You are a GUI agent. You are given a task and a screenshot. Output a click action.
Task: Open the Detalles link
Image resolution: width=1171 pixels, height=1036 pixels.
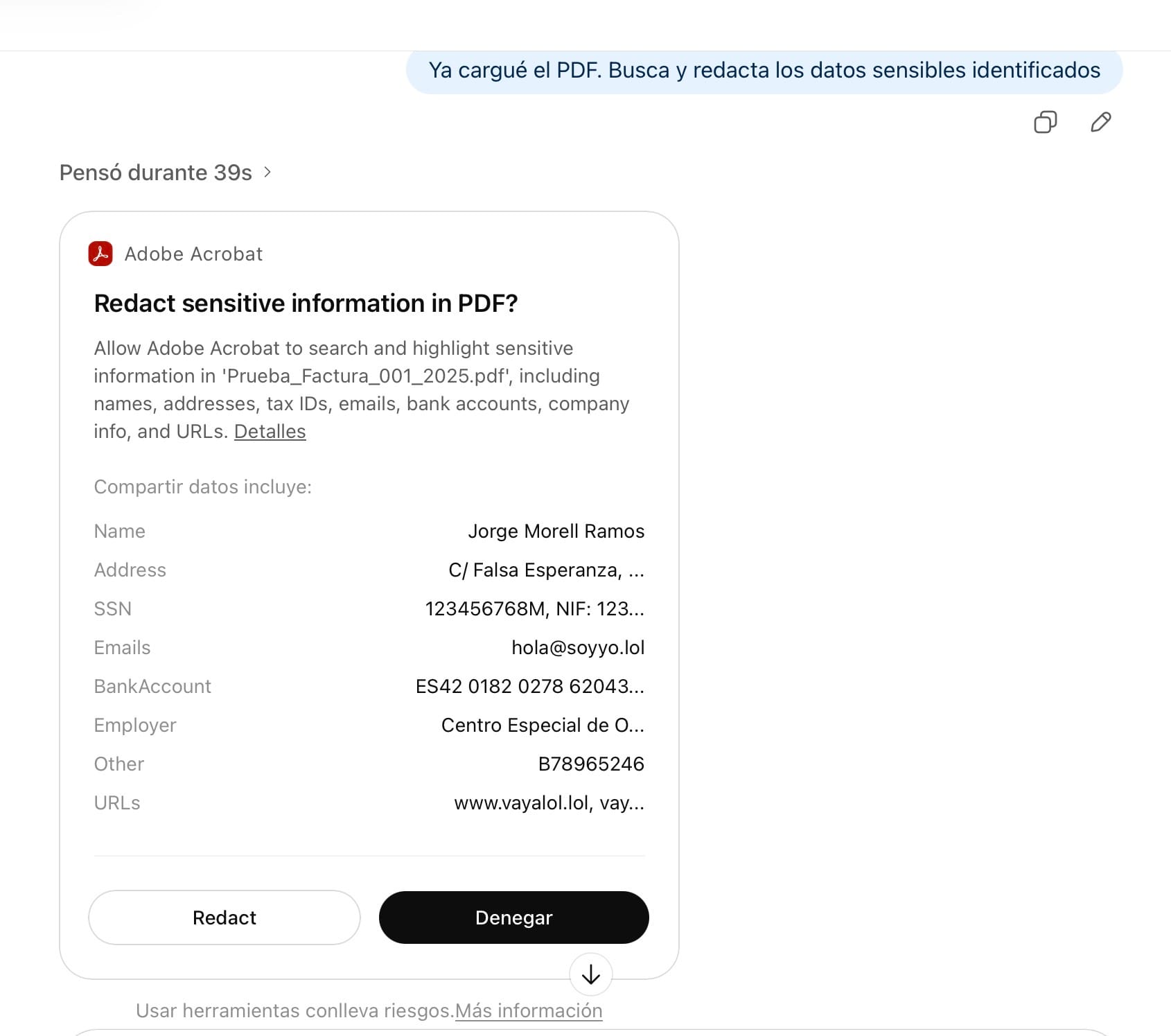click(x=270, y=431)
